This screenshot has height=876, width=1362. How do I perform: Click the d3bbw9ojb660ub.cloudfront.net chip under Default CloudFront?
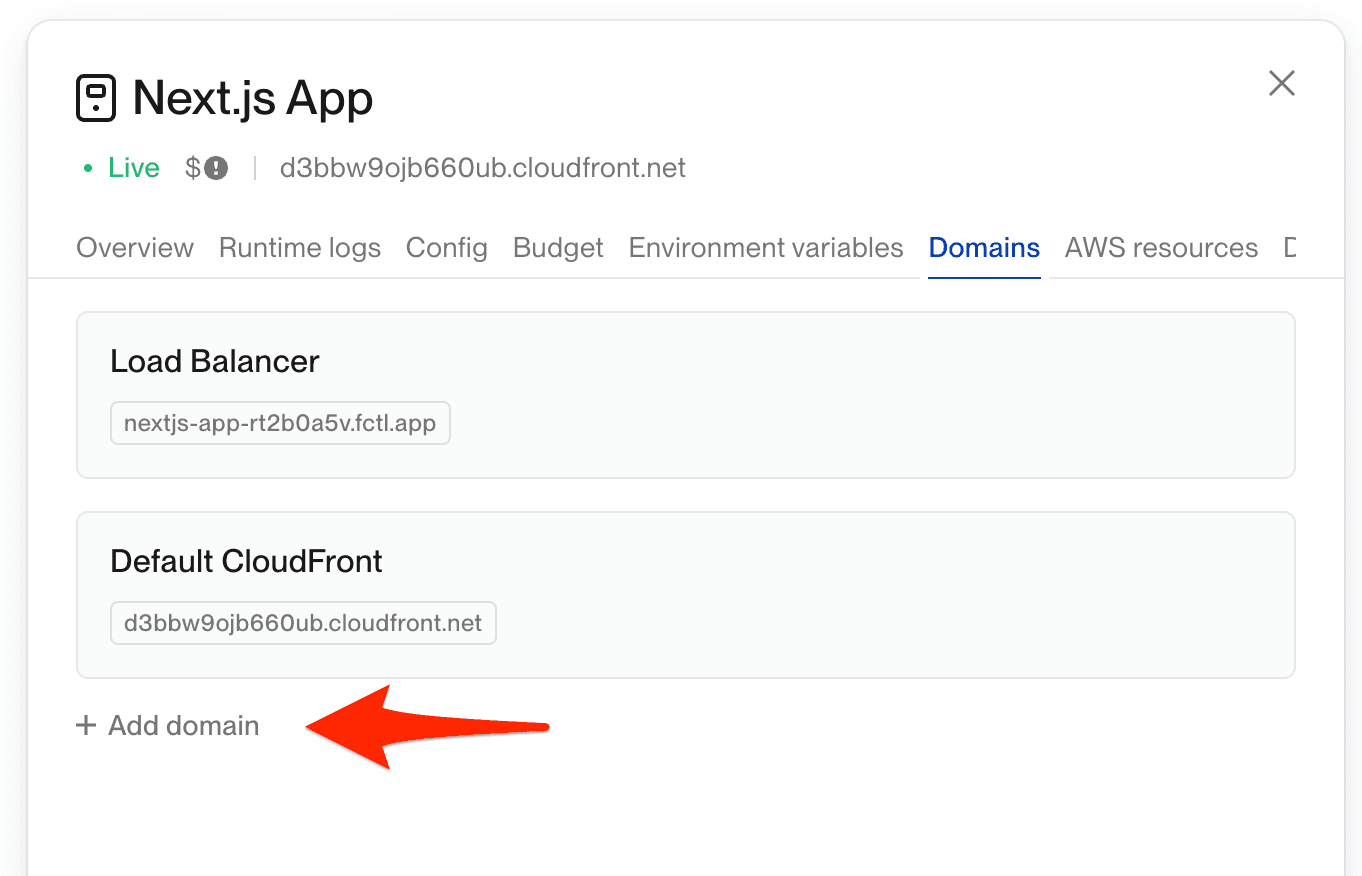coord(303,623)
